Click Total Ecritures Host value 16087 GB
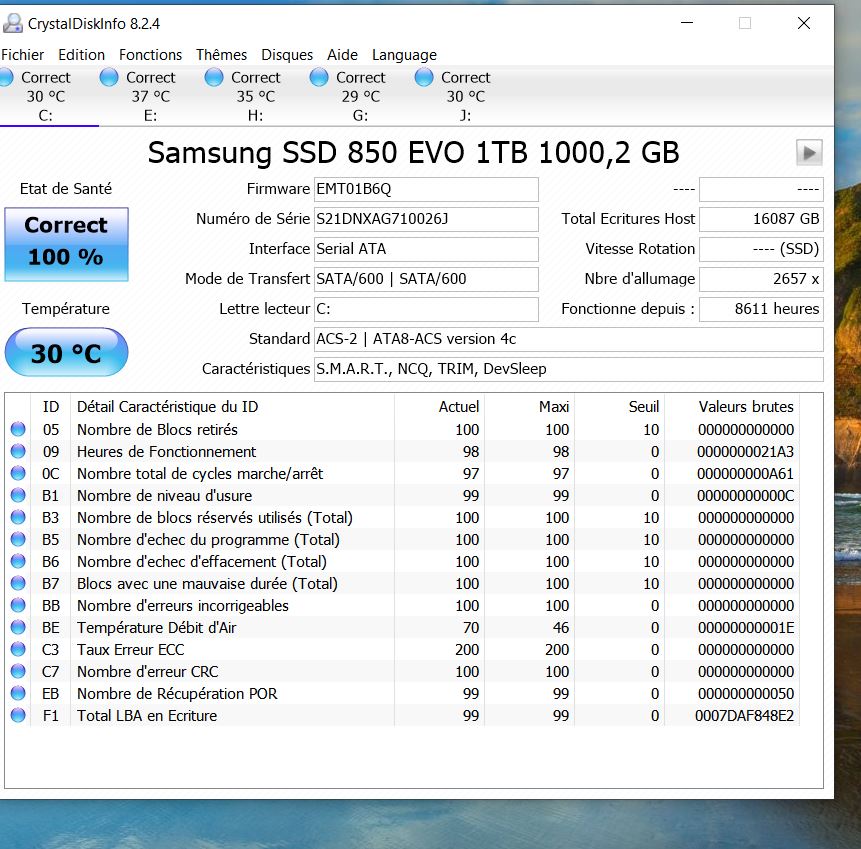This screenshot has width=861, height=849. [x=761, y=219]
